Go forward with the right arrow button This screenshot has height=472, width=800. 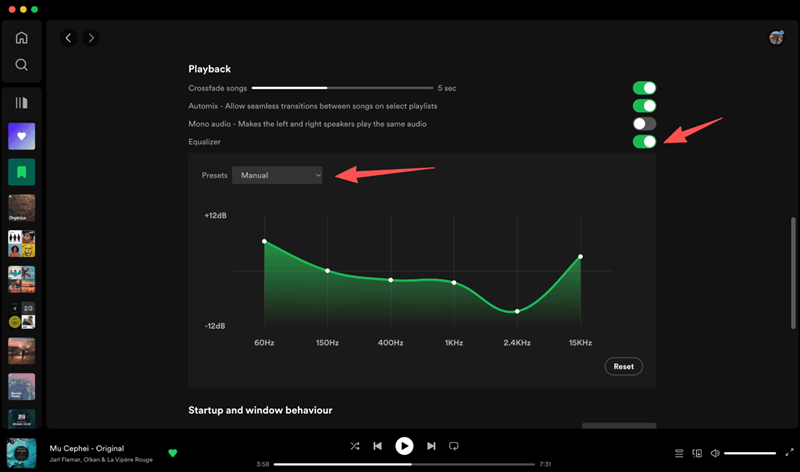[91, 38]
